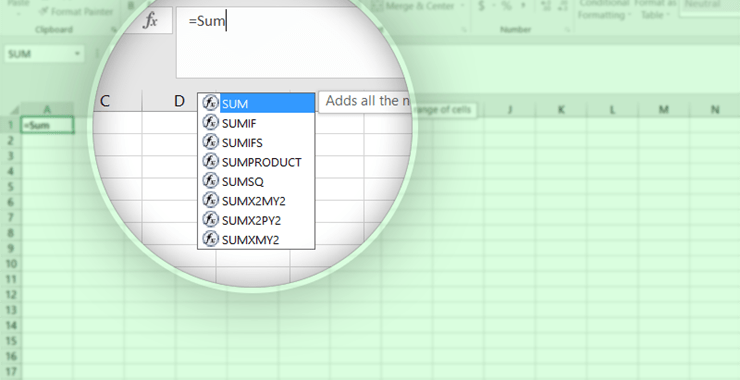The height and width of the screenshot is (380, 740).
Task: Select magnified column C header
Action: click(105, 101)
